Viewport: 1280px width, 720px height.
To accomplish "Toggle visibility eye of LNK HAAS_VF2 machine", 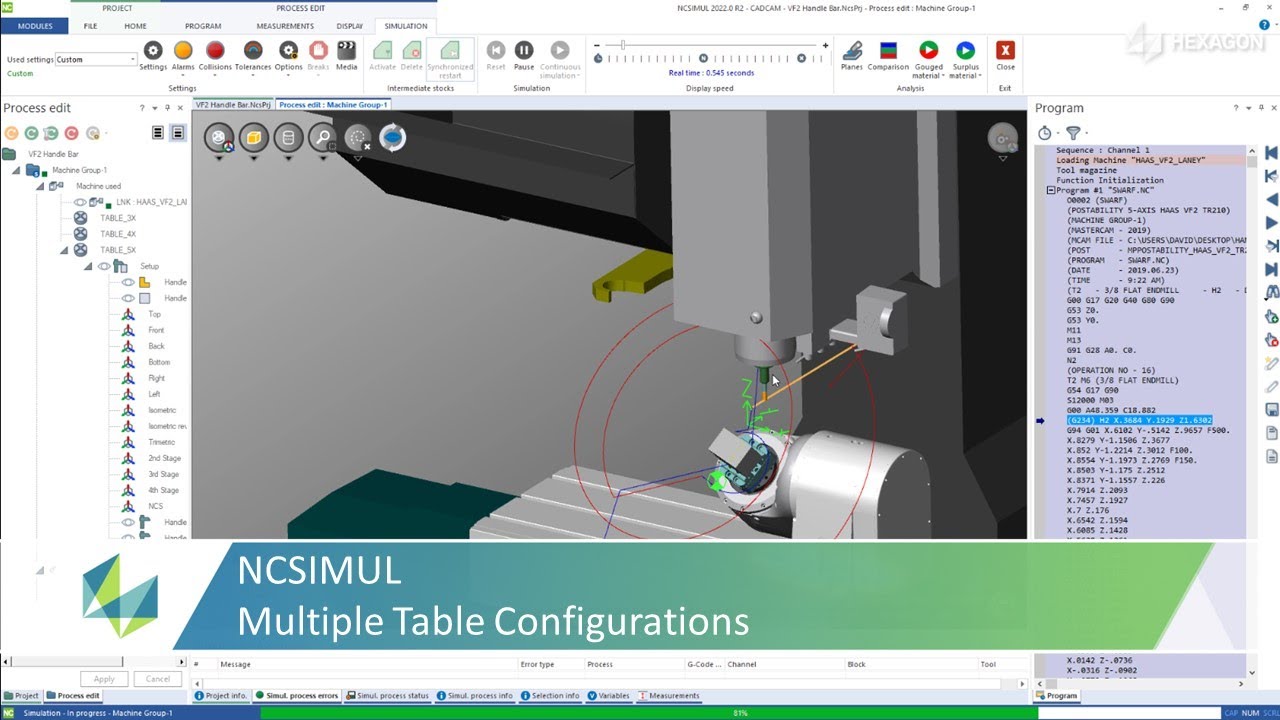I will [x=80, y=202].
